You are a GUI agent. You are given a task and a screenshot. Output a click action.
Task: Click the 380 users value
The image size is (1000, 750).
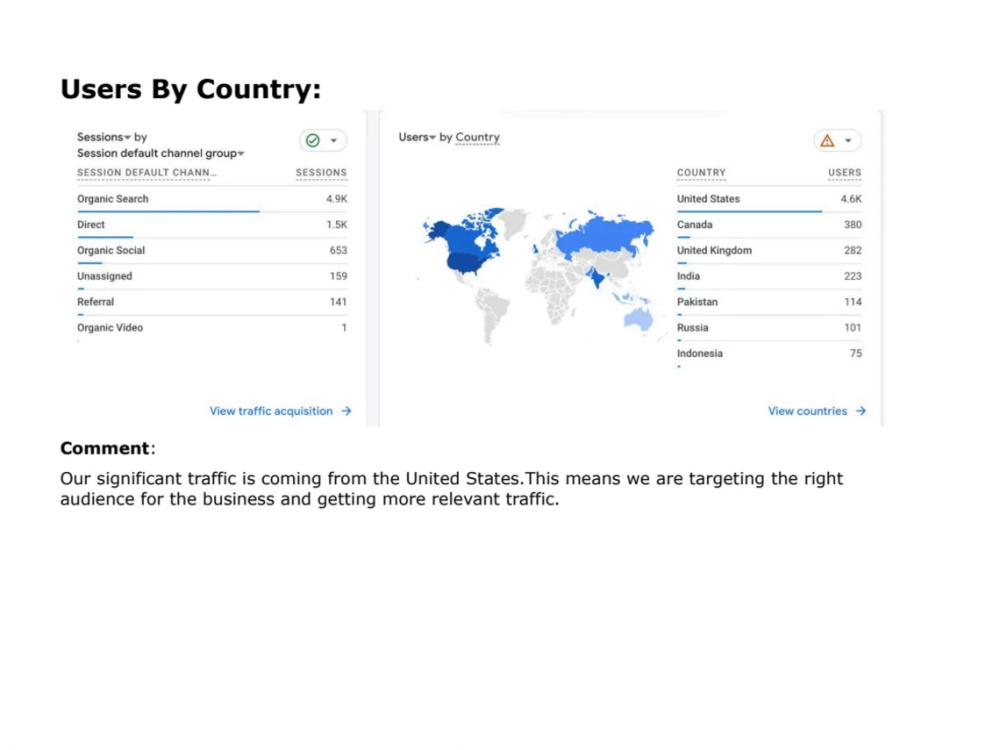(x=853, y=225)
